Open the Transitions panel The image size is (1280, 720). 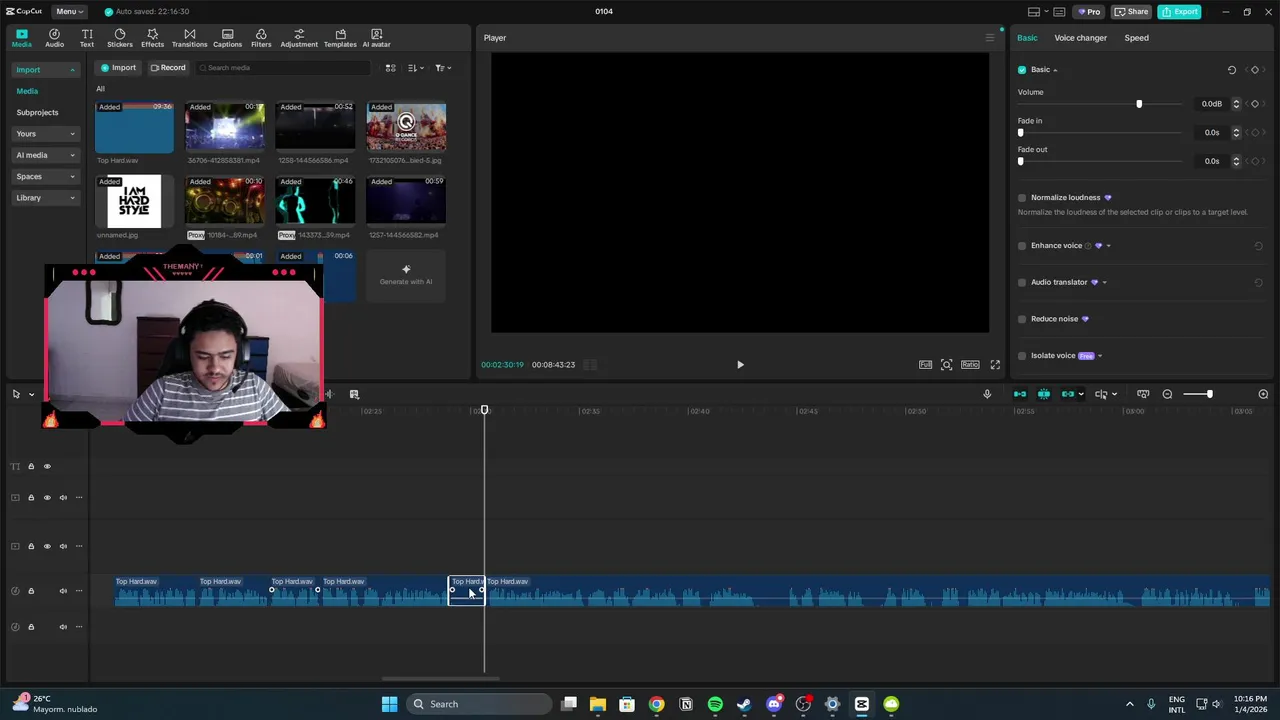coord(189,38)
